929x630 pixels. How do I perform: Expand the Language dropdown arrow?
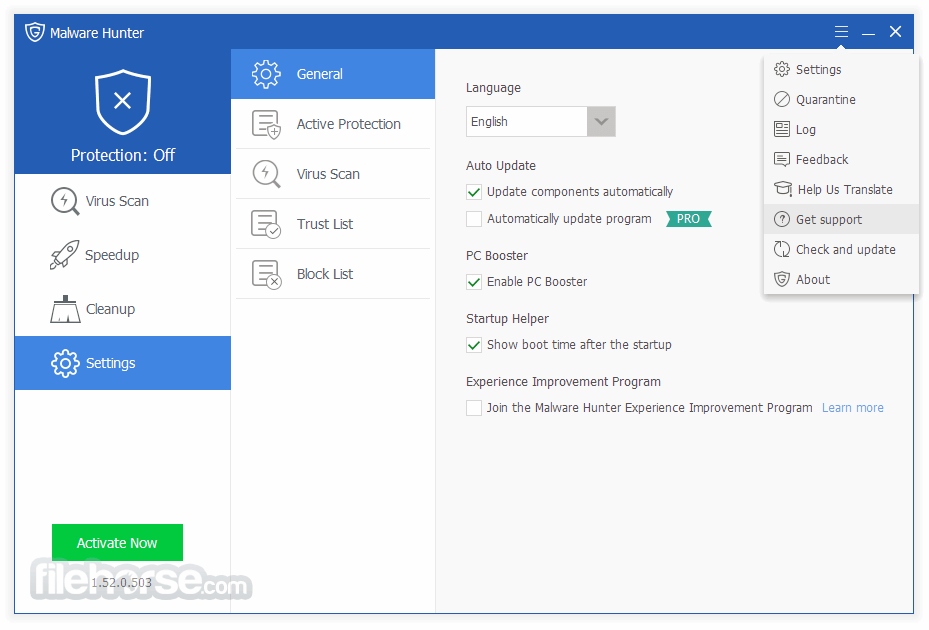pos(601,122)
